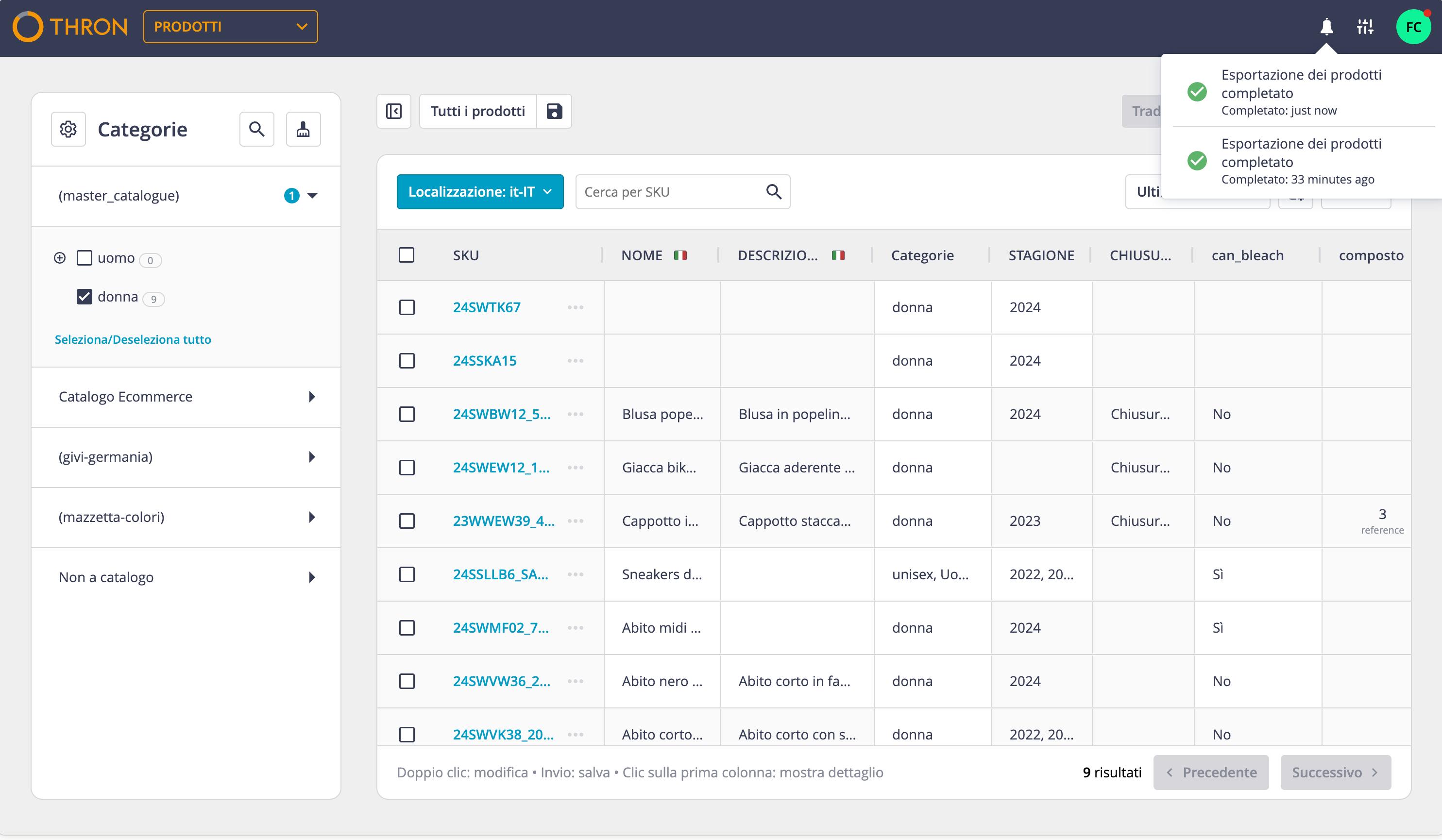Collapse the (master_catalogue) section
The width and height of the screenshot is (1442, 840).
pyautogui.click(x=186, y=196)
